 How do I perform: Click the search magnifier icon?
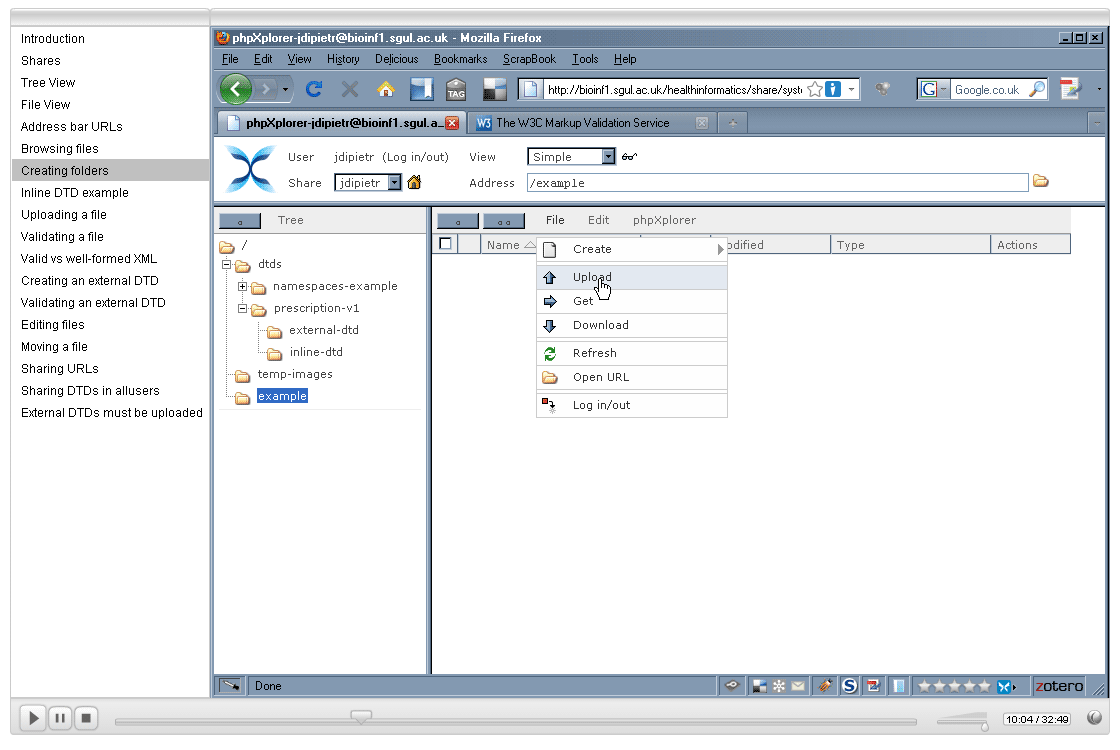[1036, 89]
